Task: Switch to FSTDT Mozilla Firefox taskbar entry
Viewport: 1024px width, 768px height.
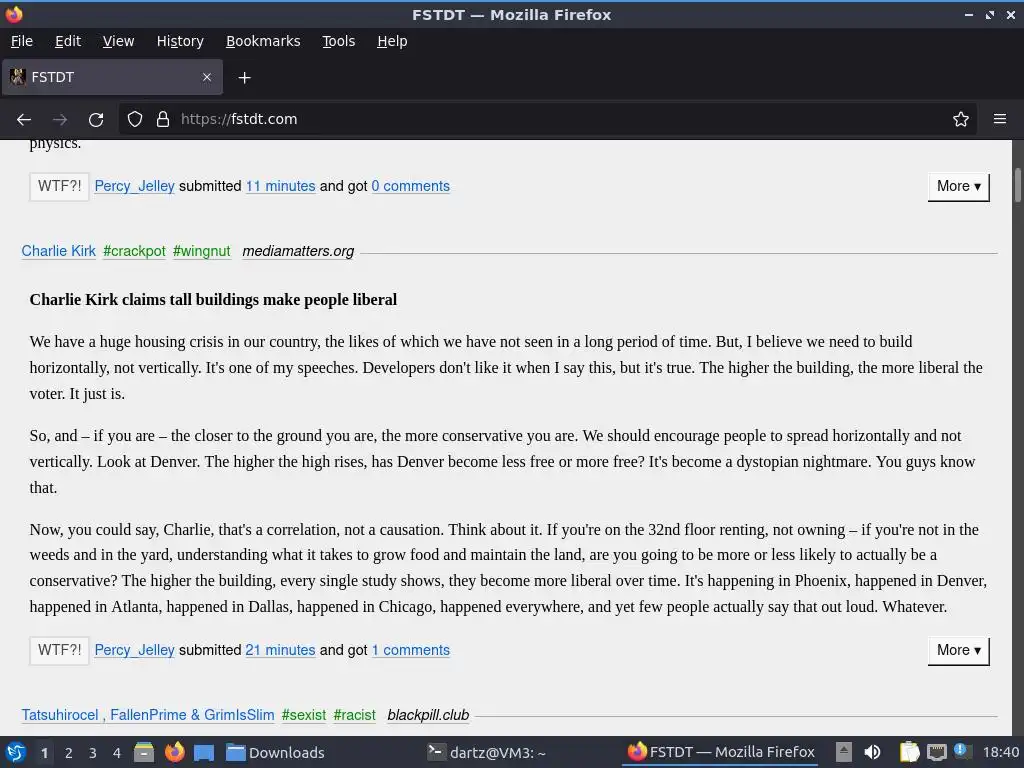Action: [x=721, y=752]
